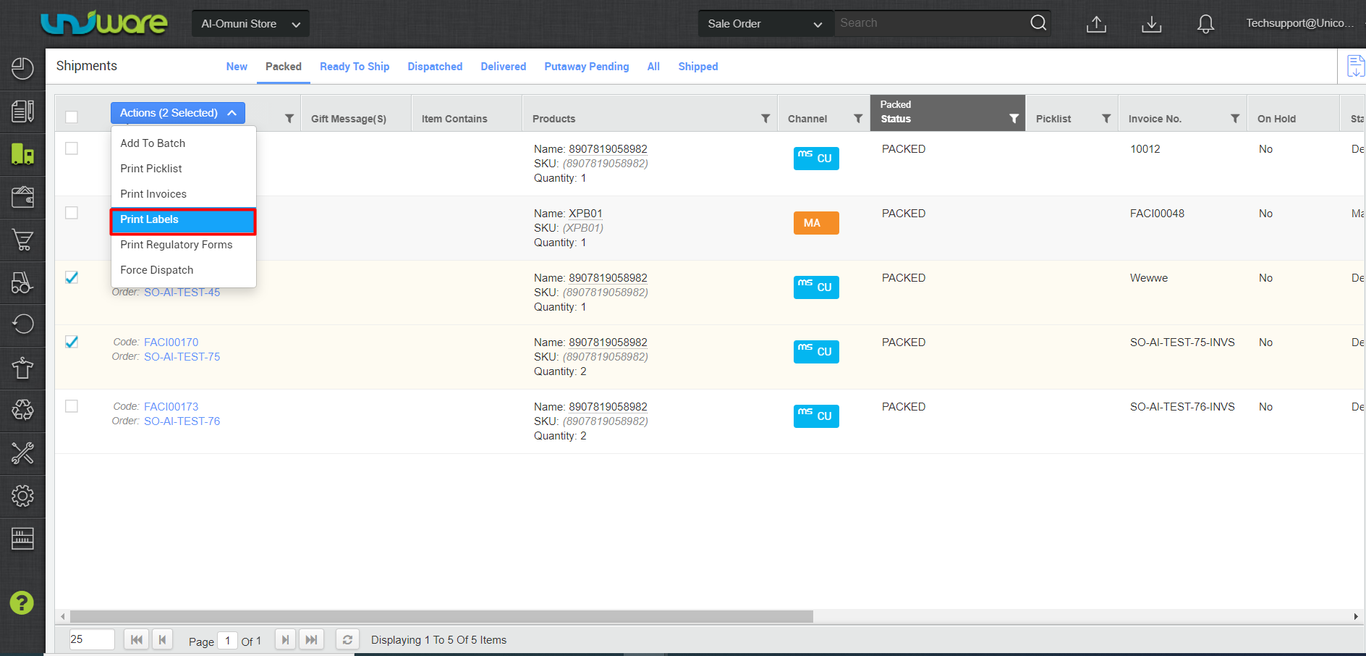Open the Sale Order search type dropdown
Screen dimensions: 1366x656
765,24
